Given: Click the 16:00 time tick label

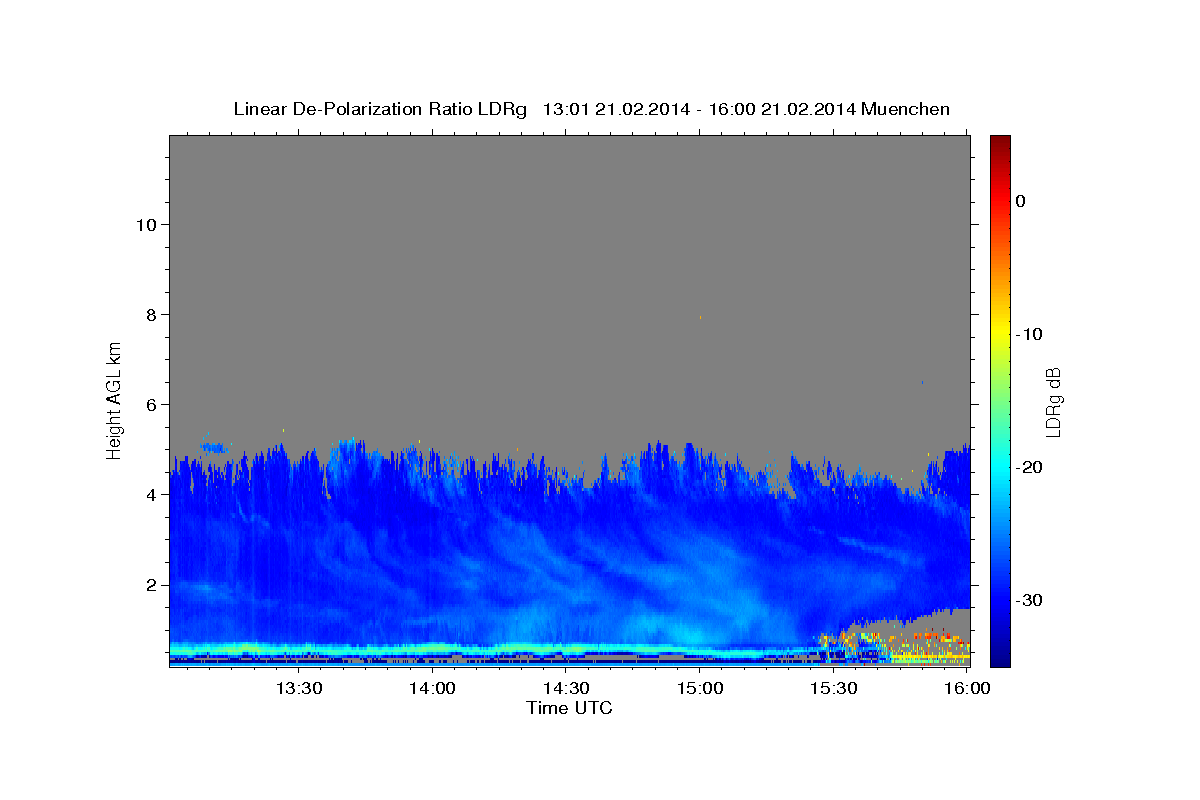Looking at the screenshot, I should click(x=966, y=689).
